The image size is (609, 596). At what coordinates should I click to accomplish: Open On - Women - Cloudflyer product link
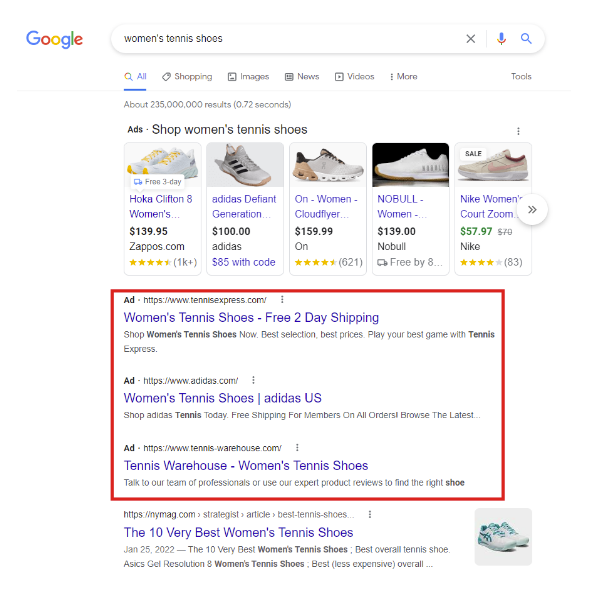click(326, 207)
